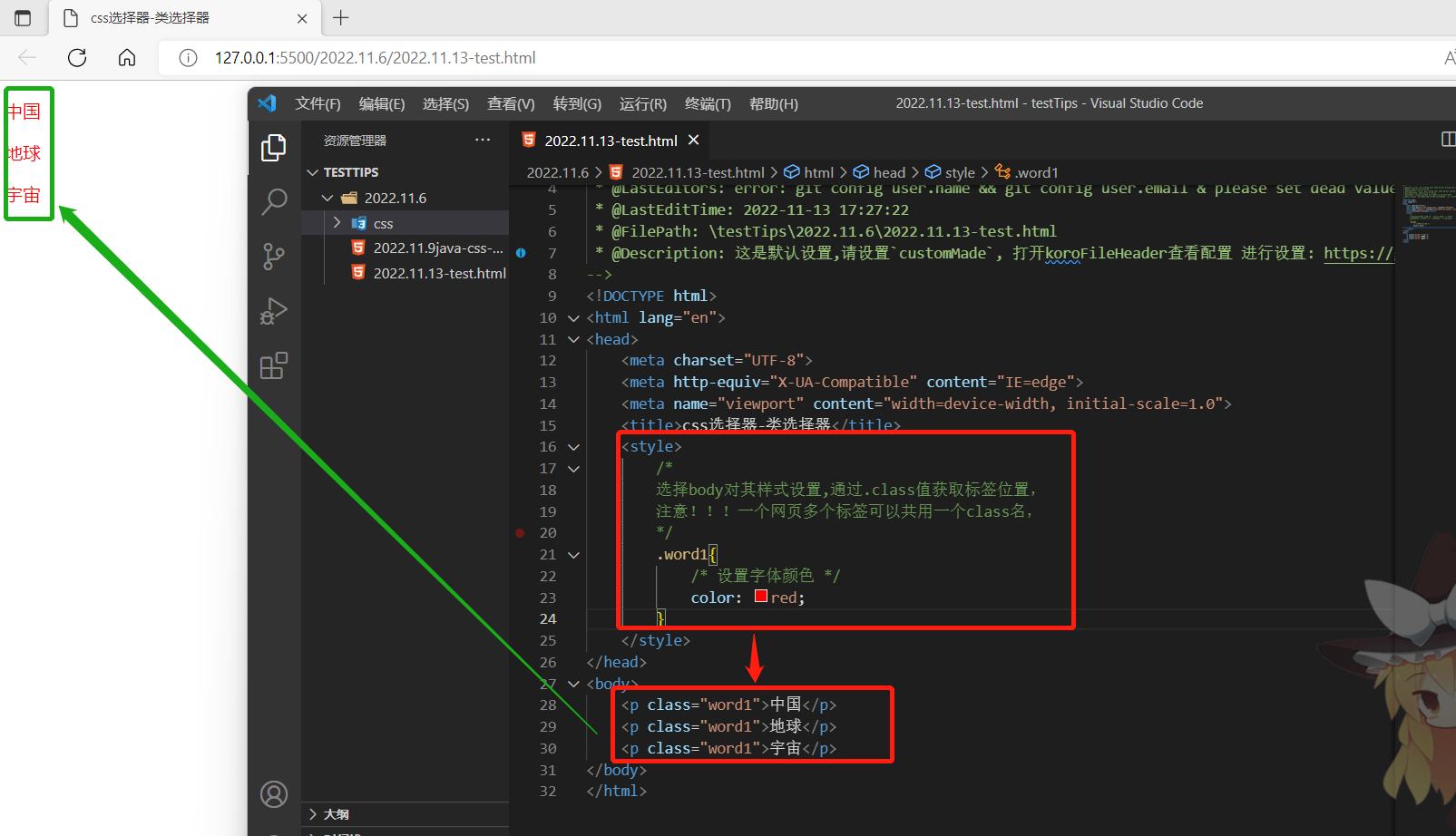1456x836 pixels.
Task: Go to the browser home page
Action: click(127, 58)
